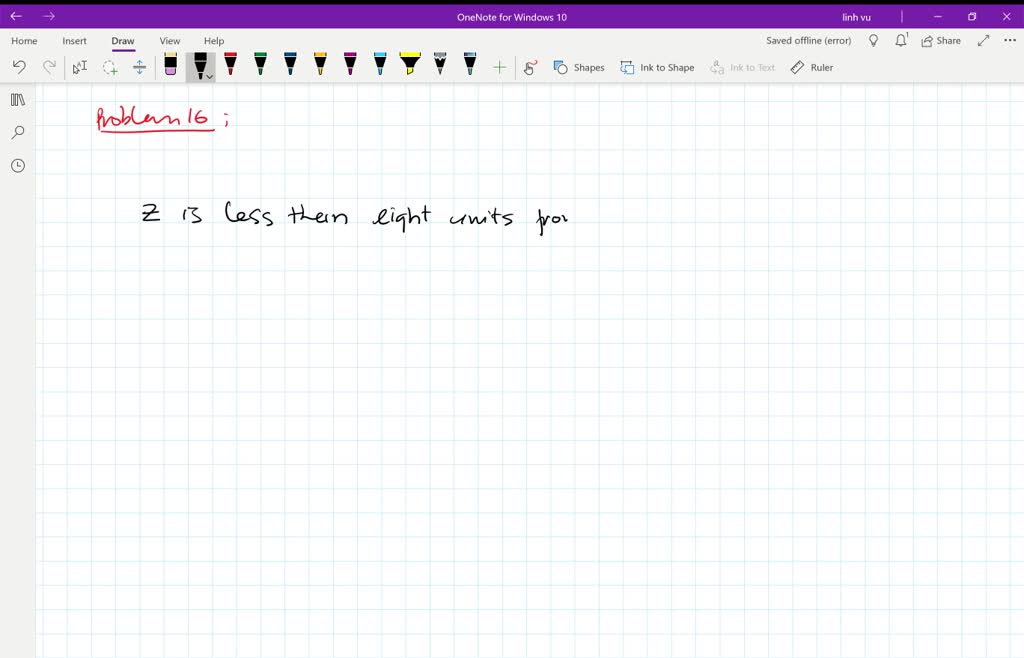Viewport: 1024px width, 658px height.
Task: Click the Insert or Remove Space tool
Action: pos(139,67)
